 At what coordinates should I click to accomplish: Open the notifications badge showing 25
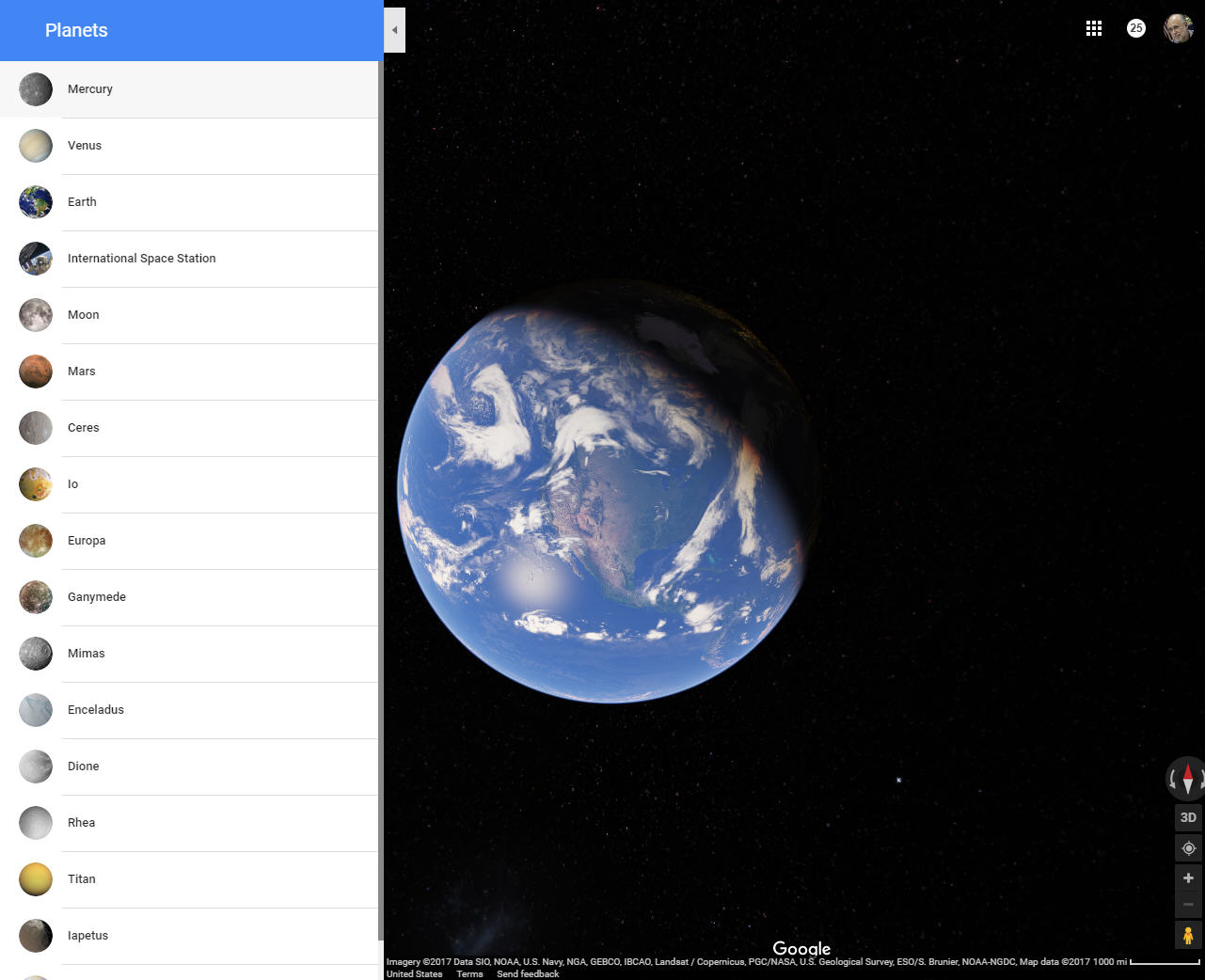click(1135, 28)
